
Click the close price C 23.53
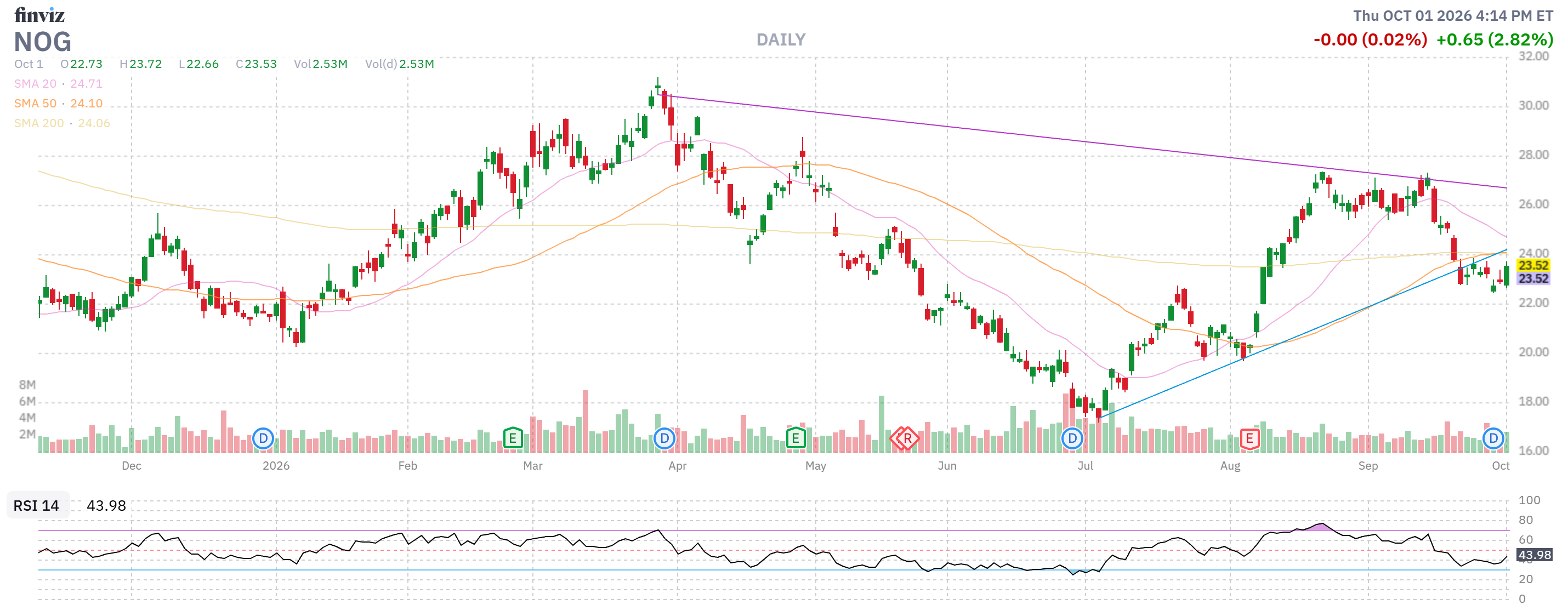256,64
